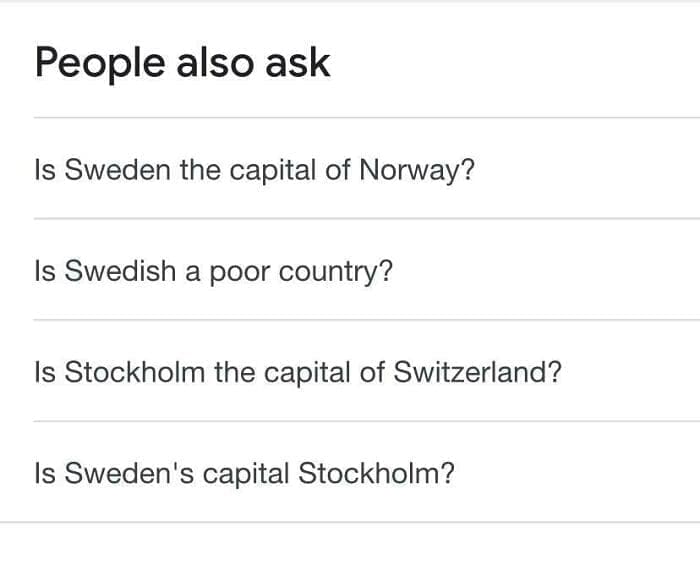
Task: Click the word 'Switzerland?' in third question
Action: pyautogui.click(x=479, y=372)
